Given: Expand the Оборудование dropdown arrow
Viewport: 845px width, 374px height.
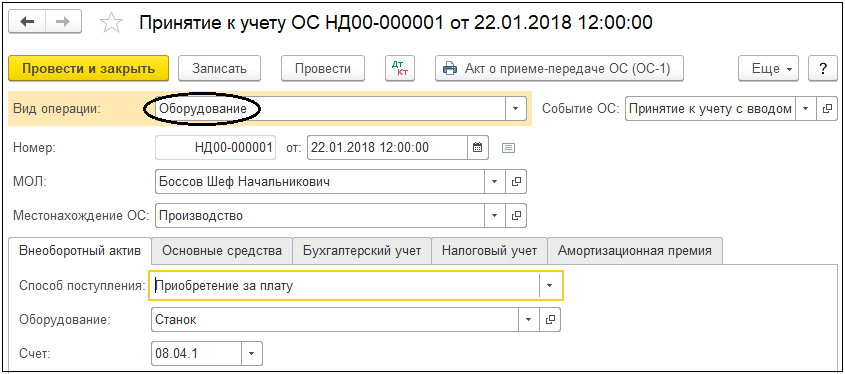Looking at the screenshot, I should (x=529, y=320).
